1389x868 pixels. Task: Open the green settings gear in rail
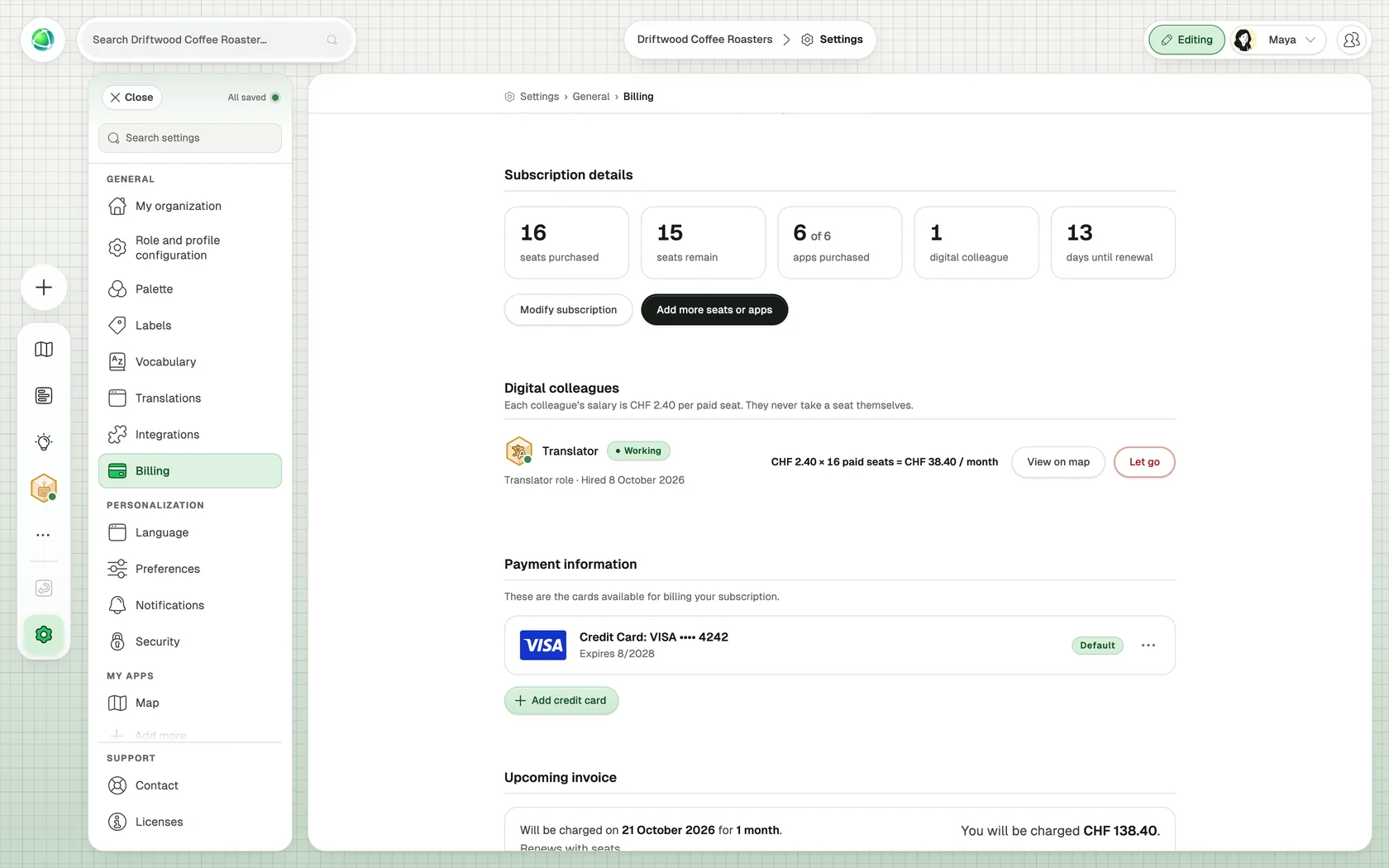coord(44,635)
